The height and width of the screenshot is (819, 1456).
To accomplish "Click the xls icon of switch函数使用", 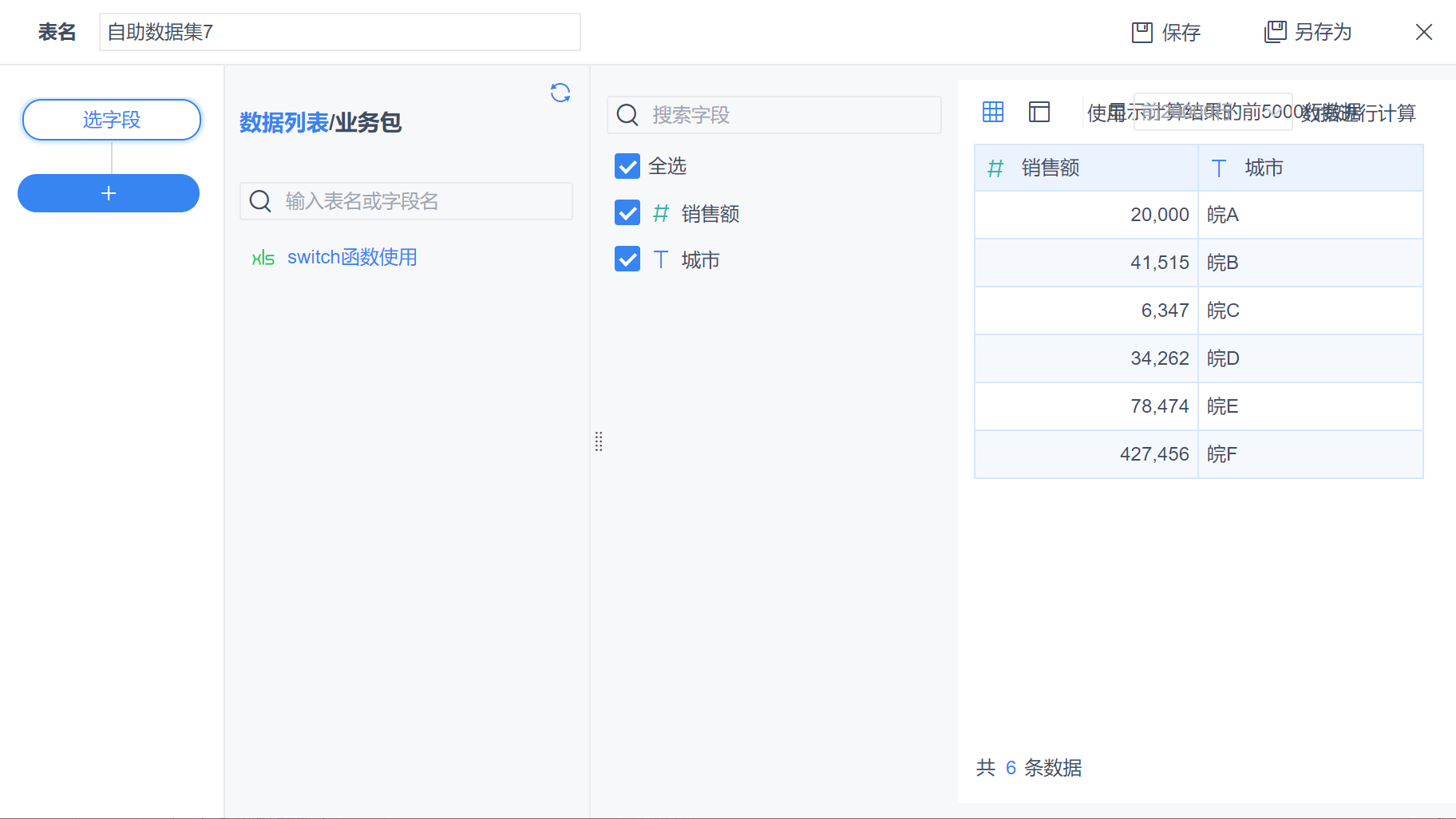I will coord(263,258).
